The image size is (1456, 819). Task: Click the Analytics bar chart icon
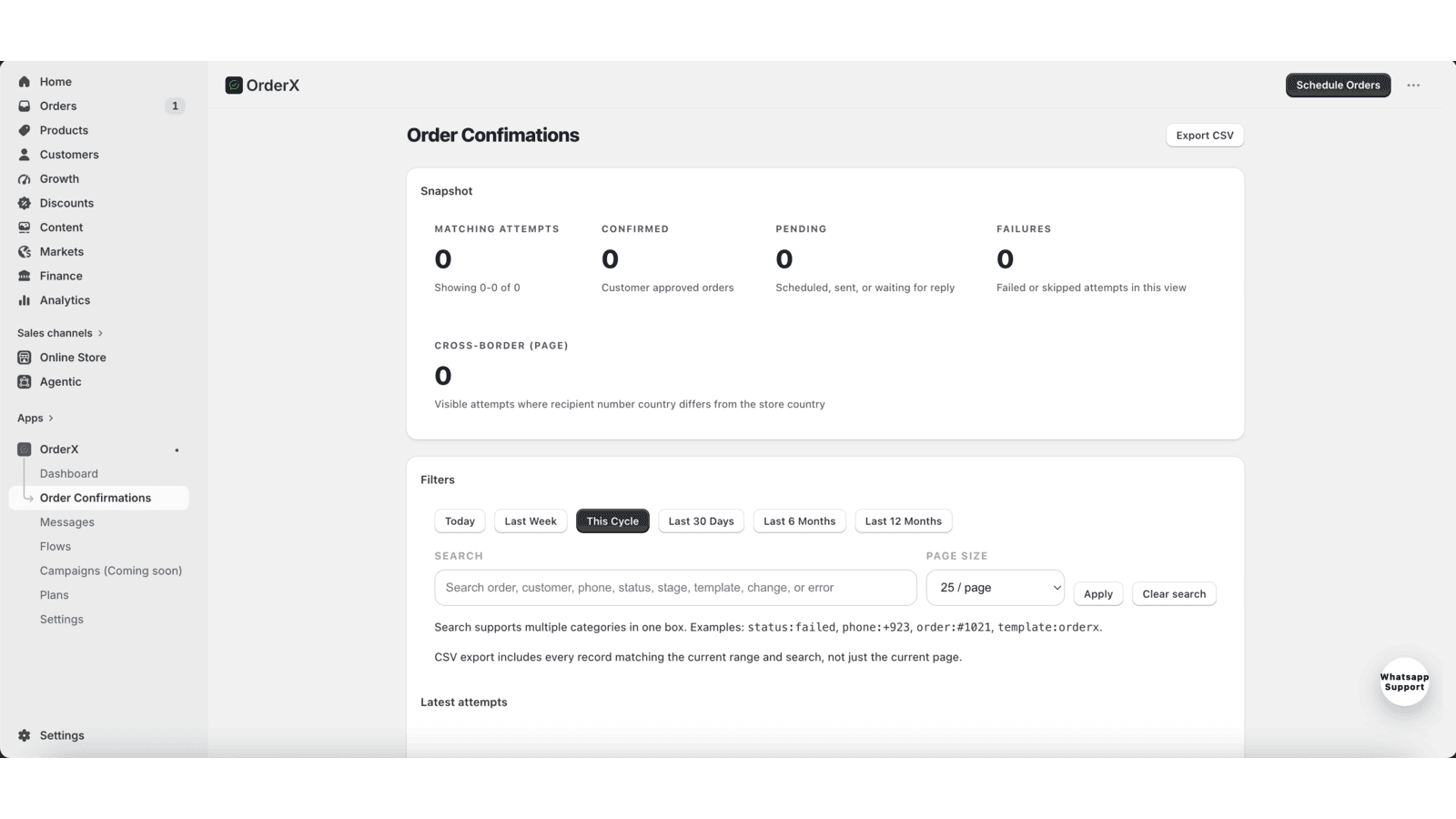pos(25,300)
